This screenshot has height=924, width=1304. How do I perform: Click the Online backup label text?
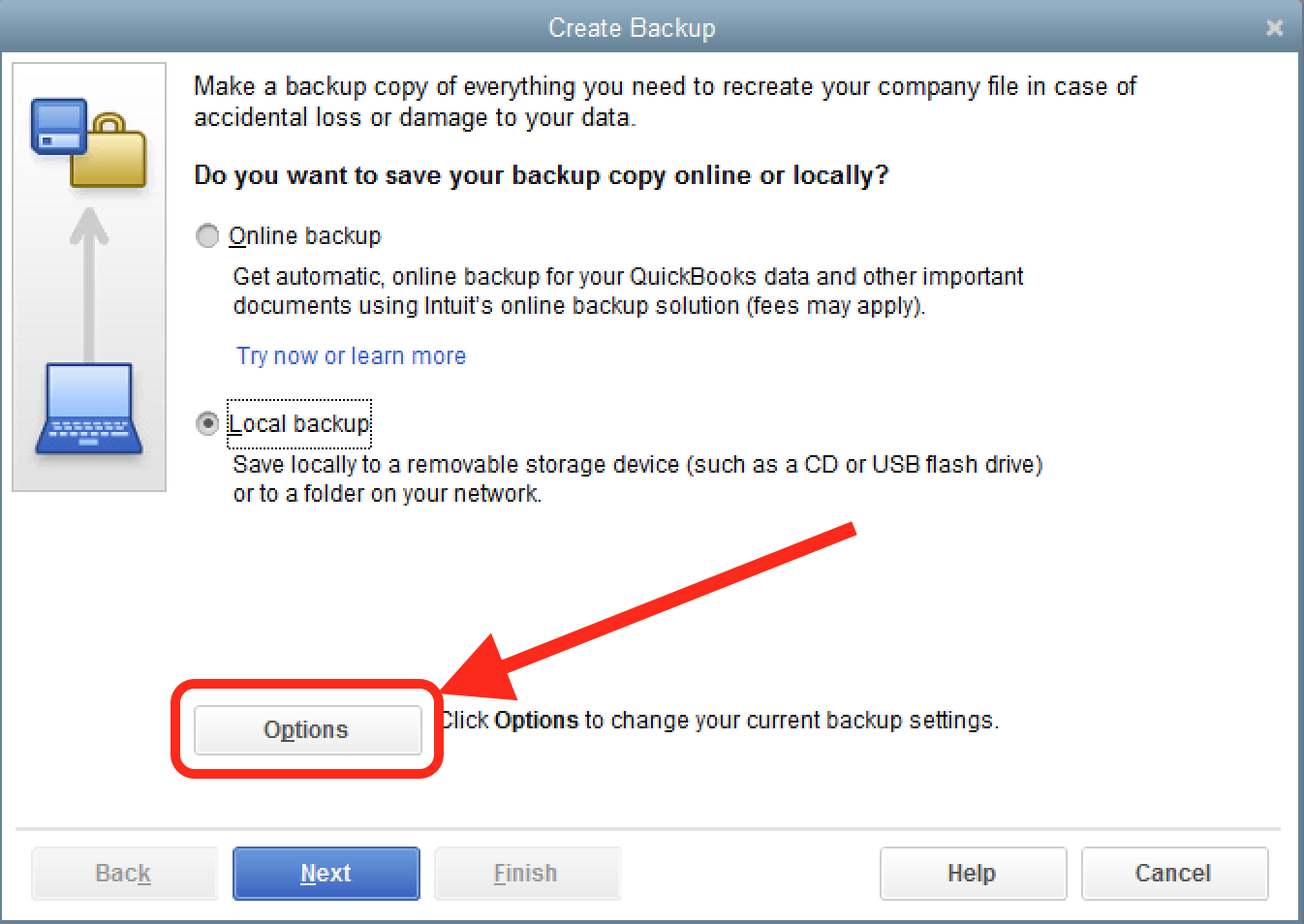305,236
